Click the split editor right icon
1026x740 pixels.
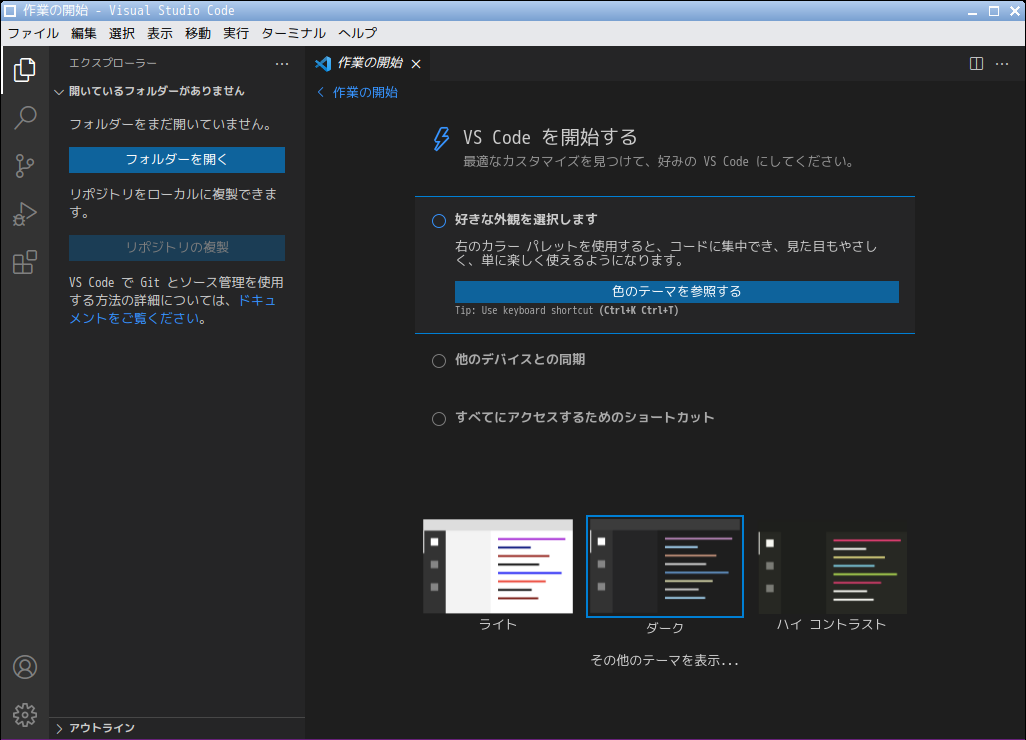(x=976, y=63)
